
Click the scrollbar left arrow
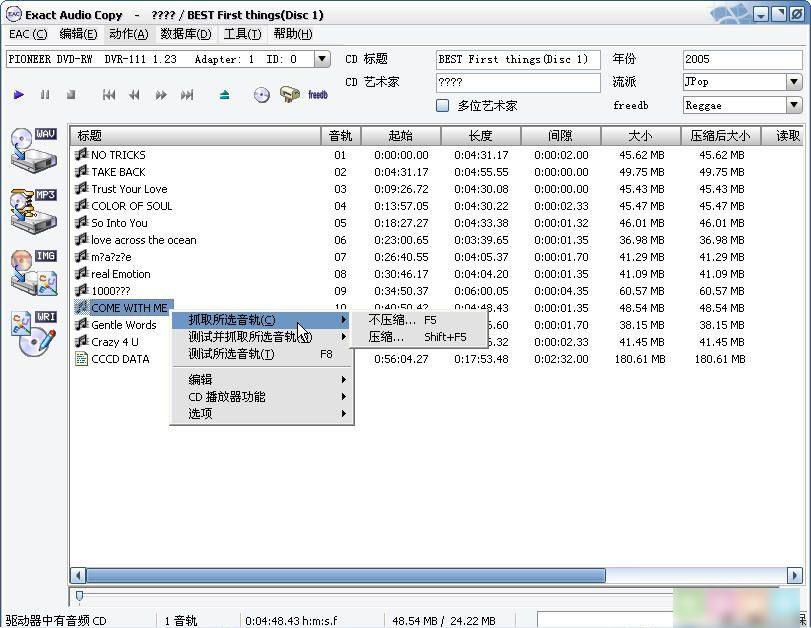point(78,575)
